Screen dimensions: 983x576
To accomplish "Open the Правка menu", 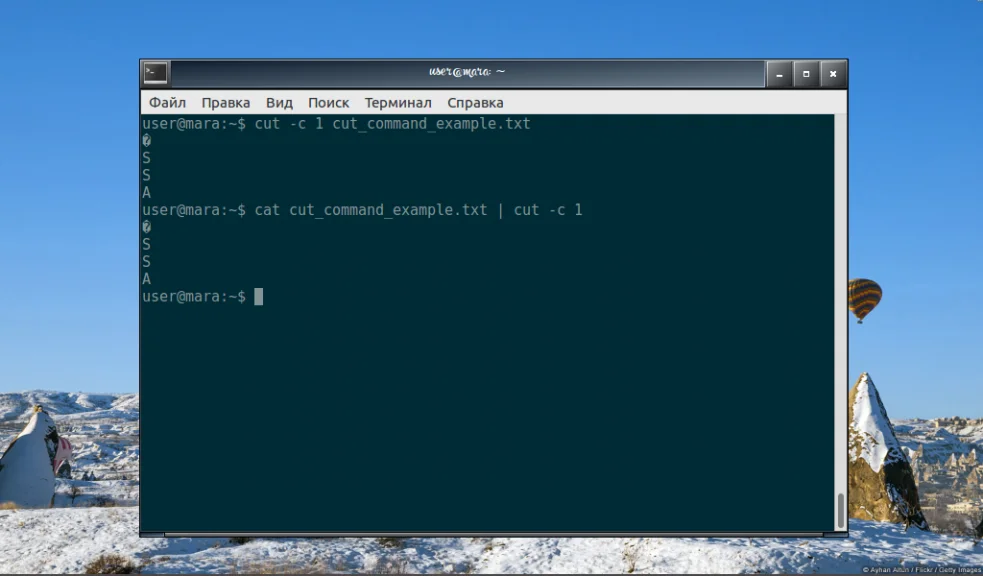I will [226, 102].
